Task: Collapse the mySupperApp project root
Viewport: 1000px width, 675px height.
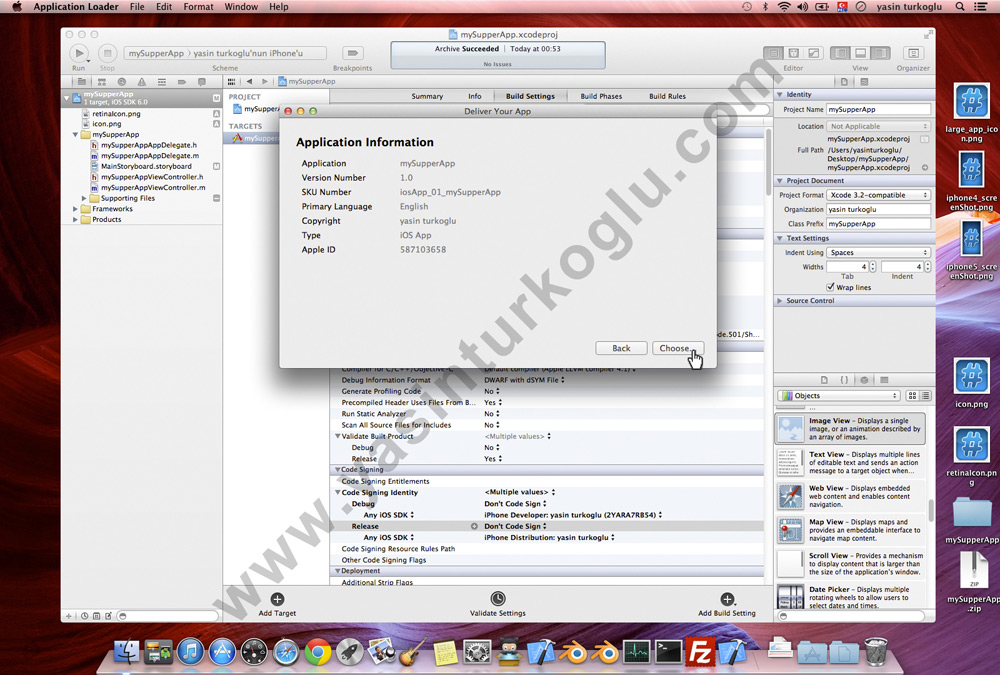Action: [x=66, y=98]
